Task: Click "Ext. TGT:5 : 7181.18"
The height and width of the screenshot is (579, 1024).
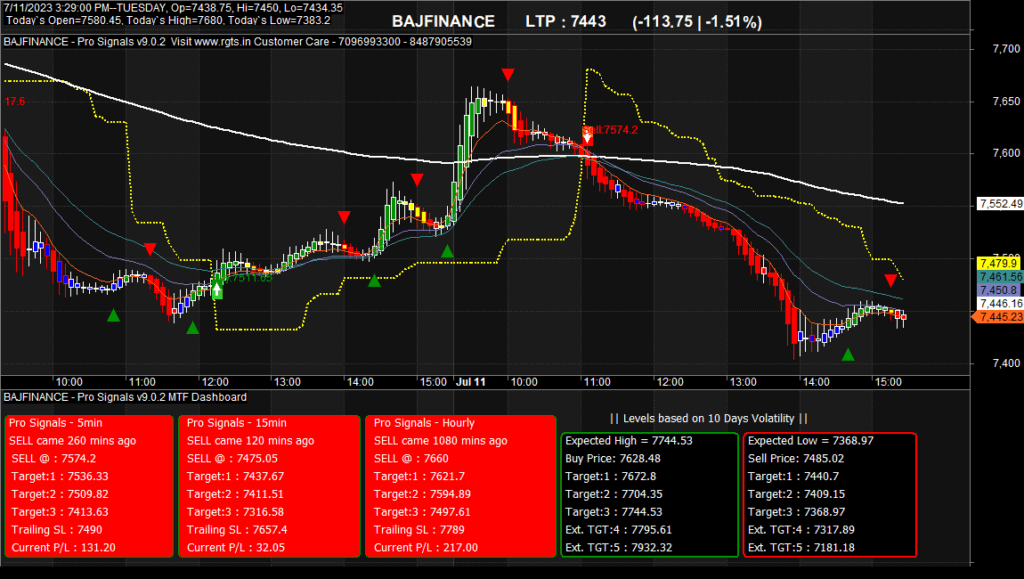Action: (x=801, y=548)
